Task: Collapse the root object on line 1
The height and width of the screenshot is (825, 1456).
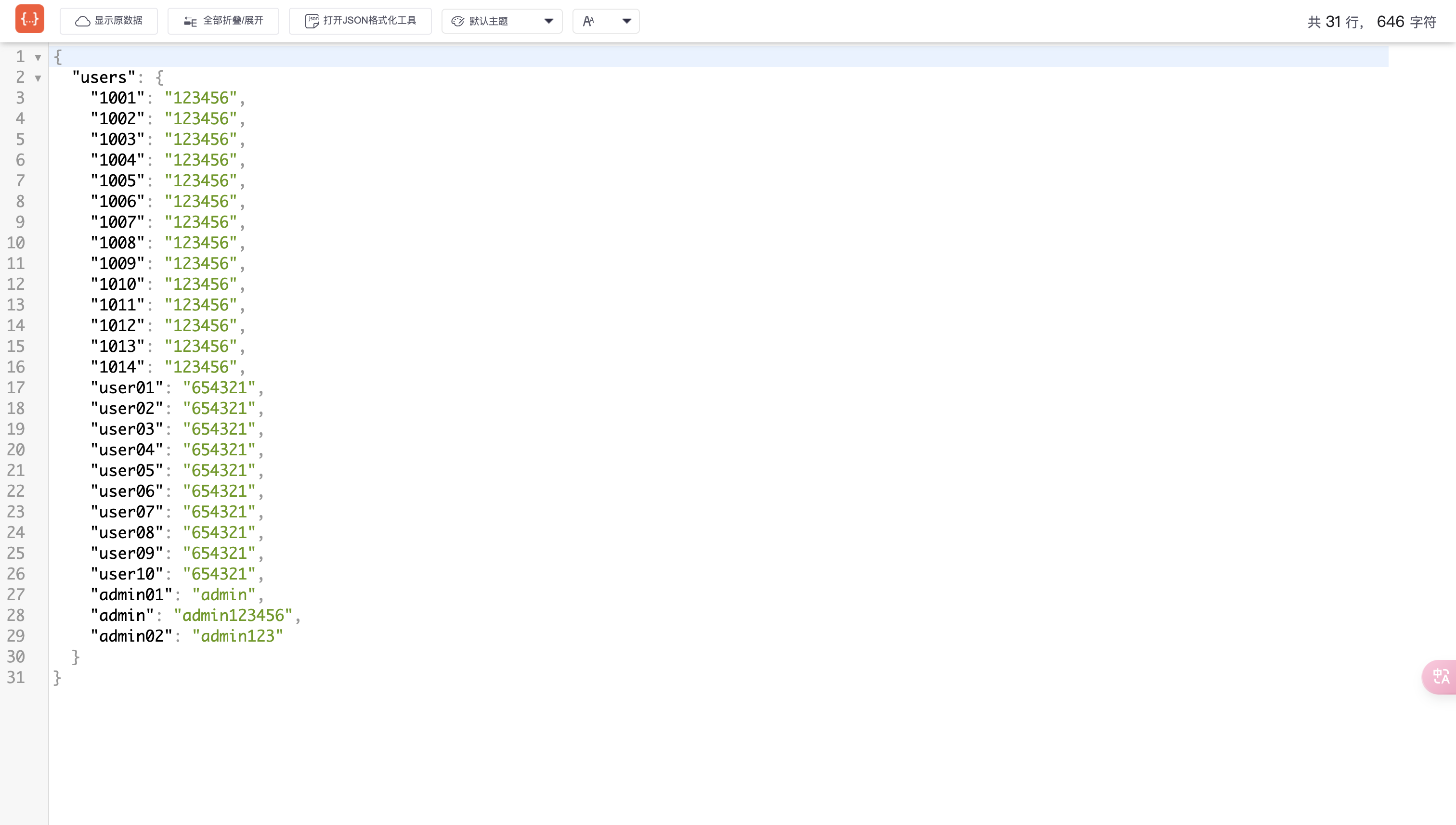Action: coord(38,57)
